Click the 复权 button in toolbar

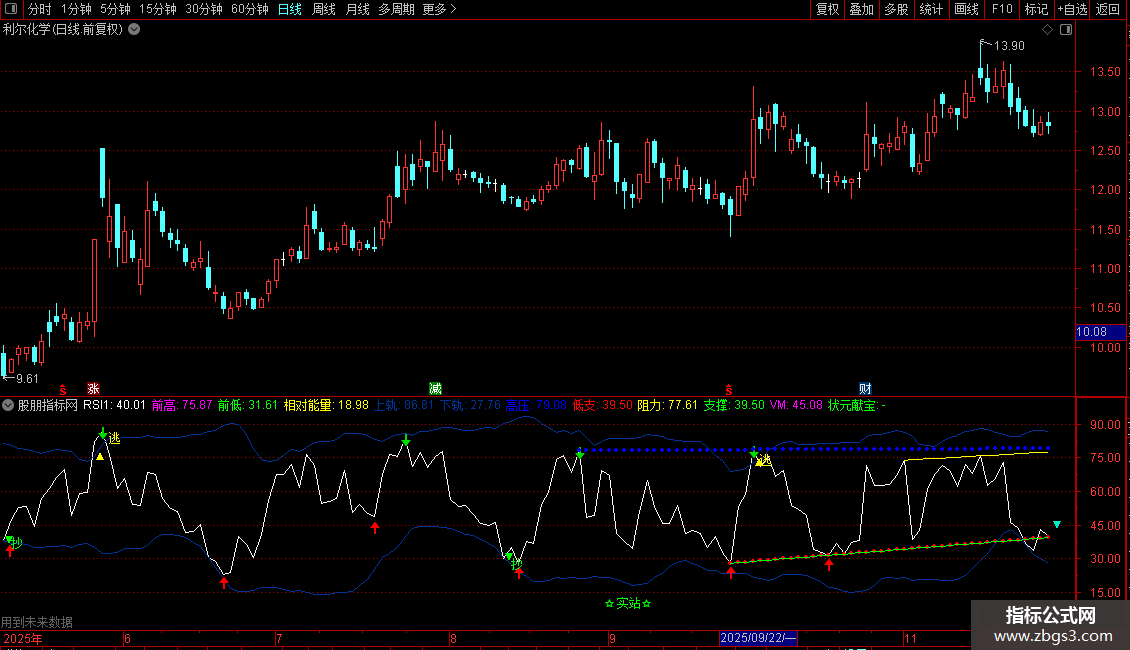click(828, 9)
